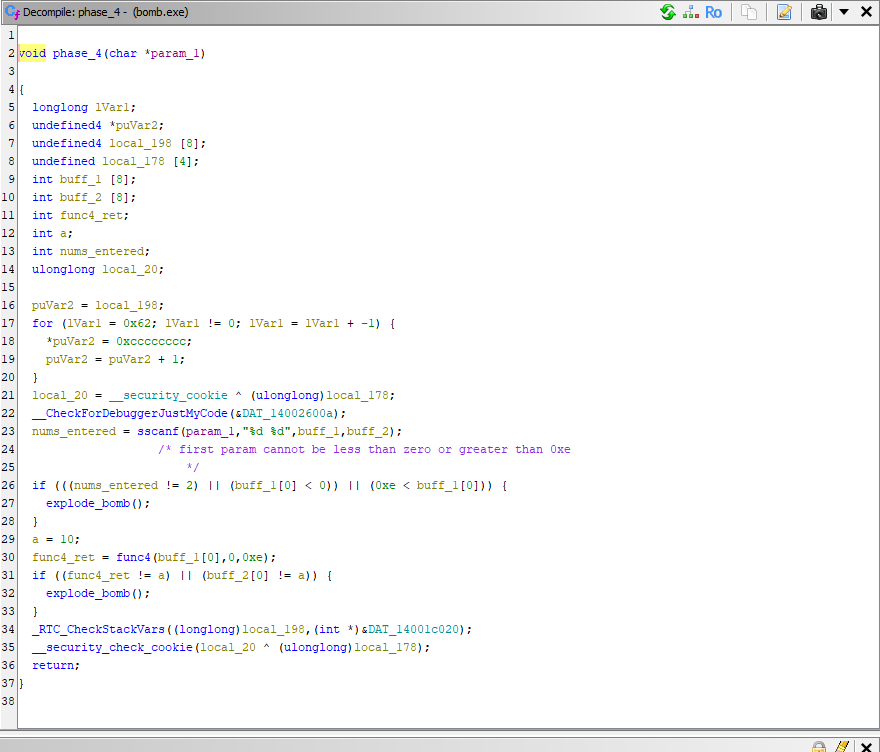Image resolution: width=880 pixels, height=752 pixels.
Task: Click the edit notepad-with-pencil icon
Action: [784, 12]
